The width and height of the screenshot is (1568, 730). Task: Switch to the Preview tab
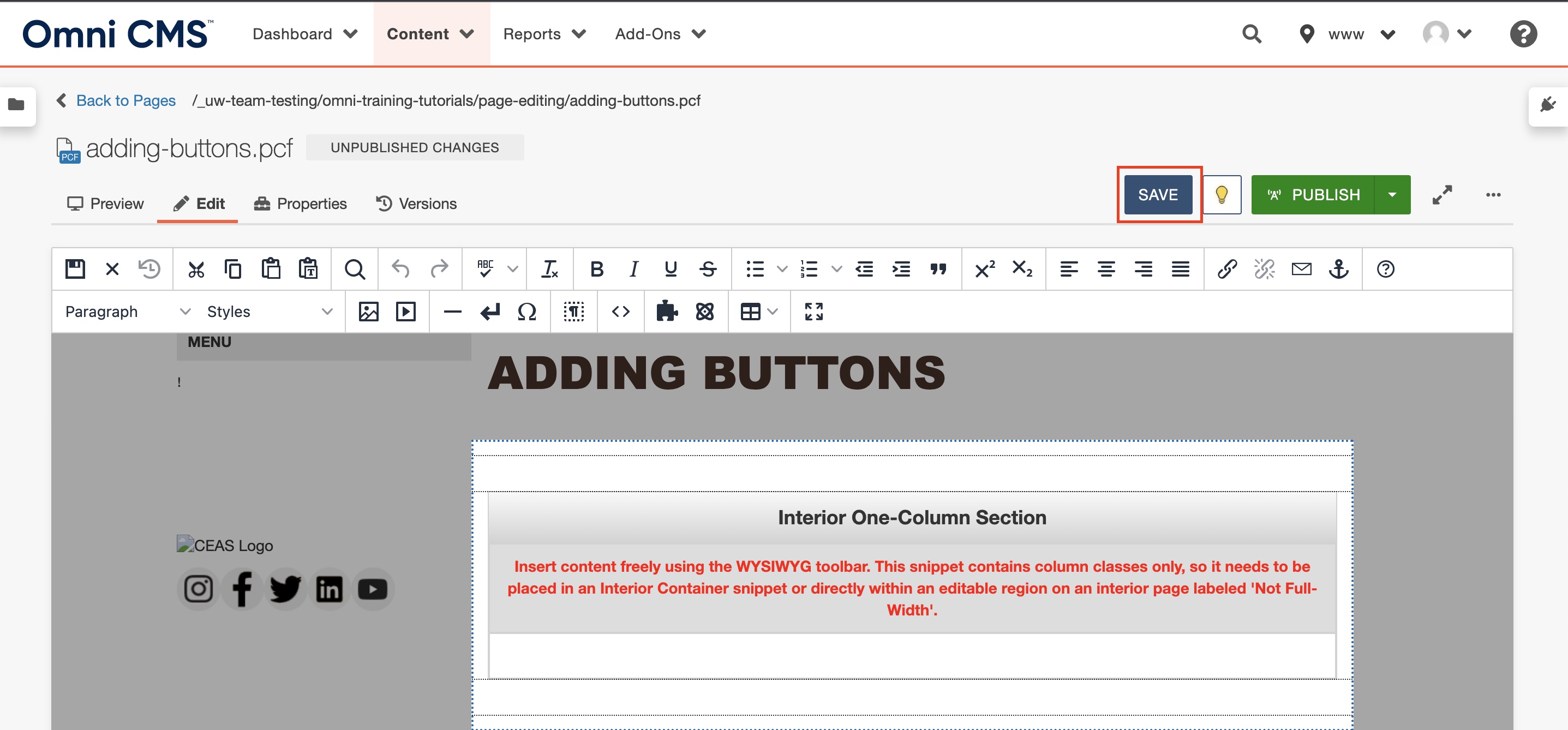(x=105, y=204)
